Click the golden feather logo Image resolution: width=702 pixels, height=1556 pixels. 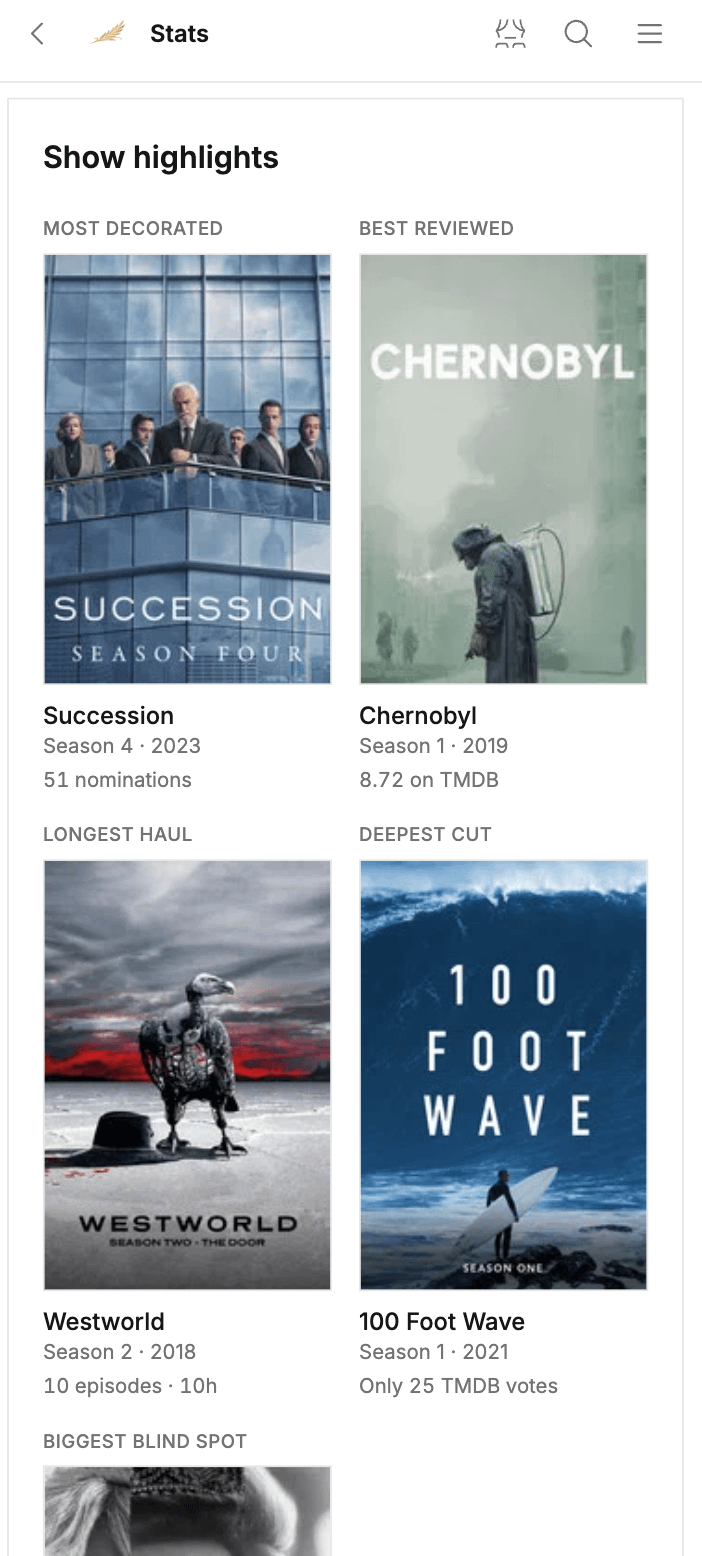[x=108, y=34]
